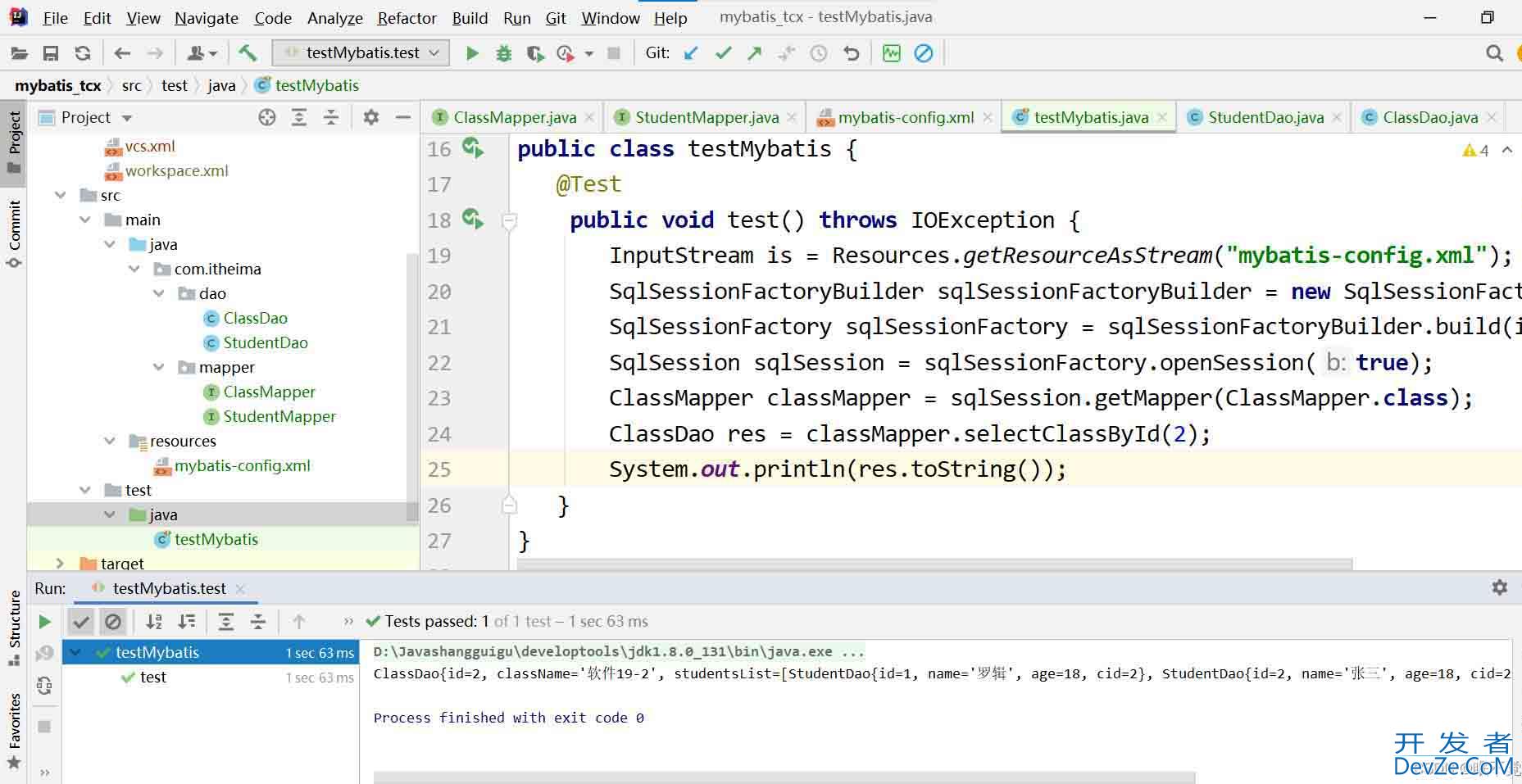Open StudentMapper in project tree

(x=279, y=416)
